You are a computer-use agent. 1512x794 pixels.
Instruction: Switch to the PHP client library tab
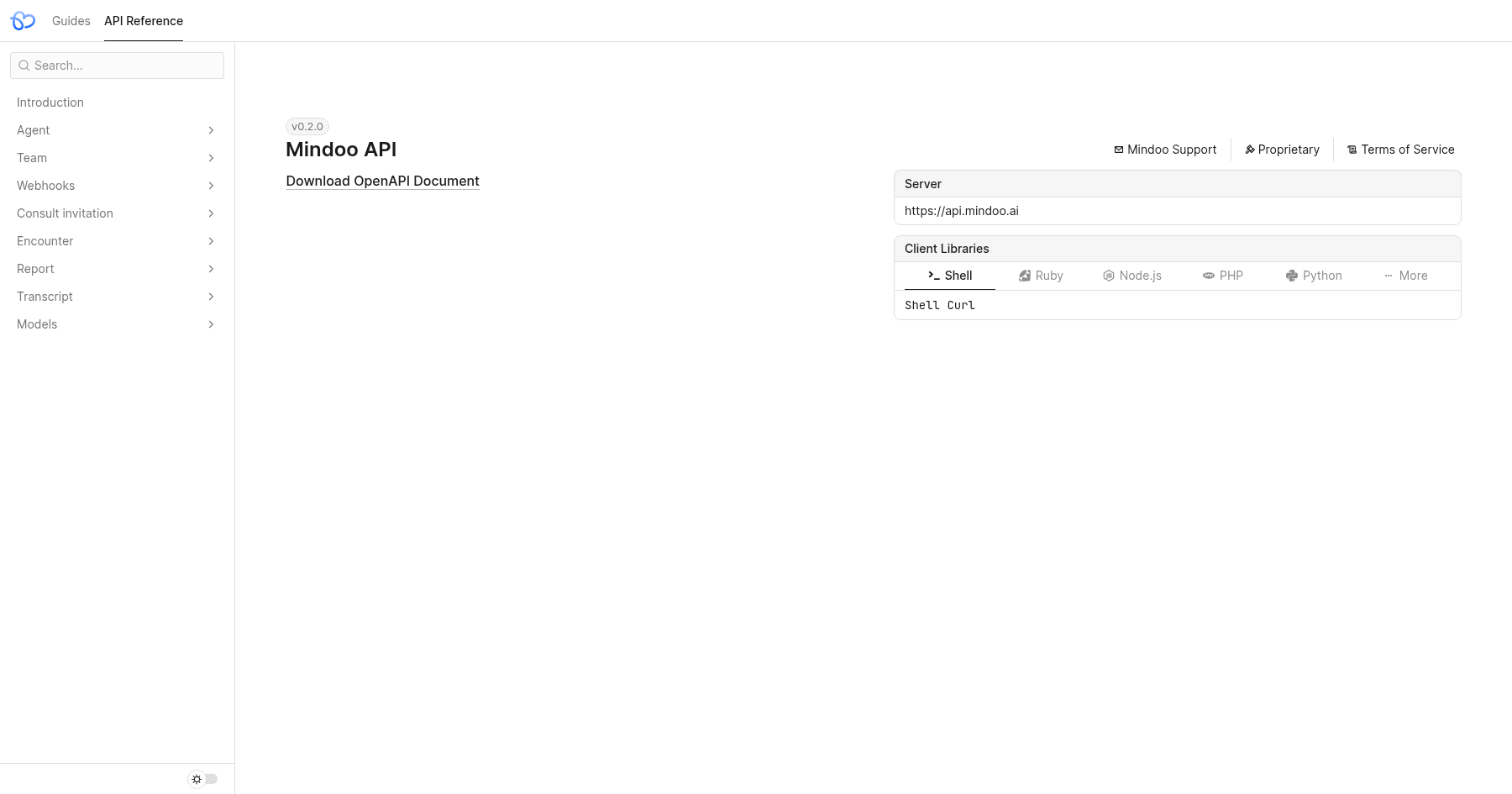click(1222, 276)
